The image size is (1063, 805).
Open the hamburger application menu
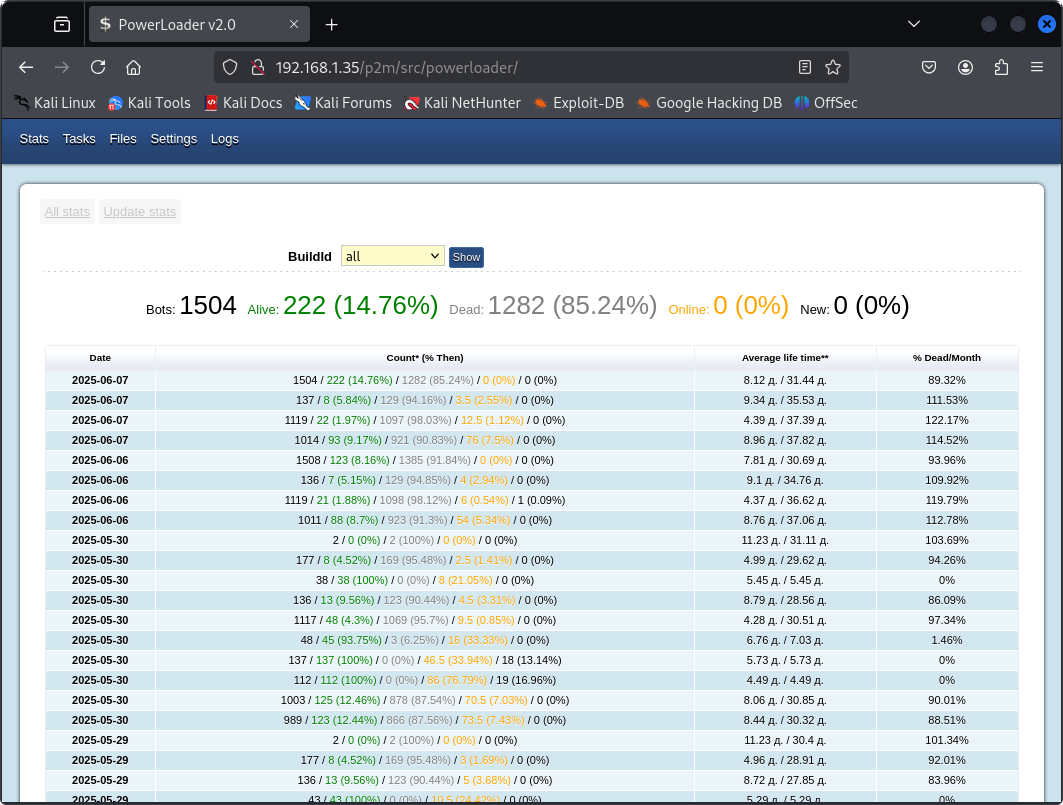click(1037, 67)
